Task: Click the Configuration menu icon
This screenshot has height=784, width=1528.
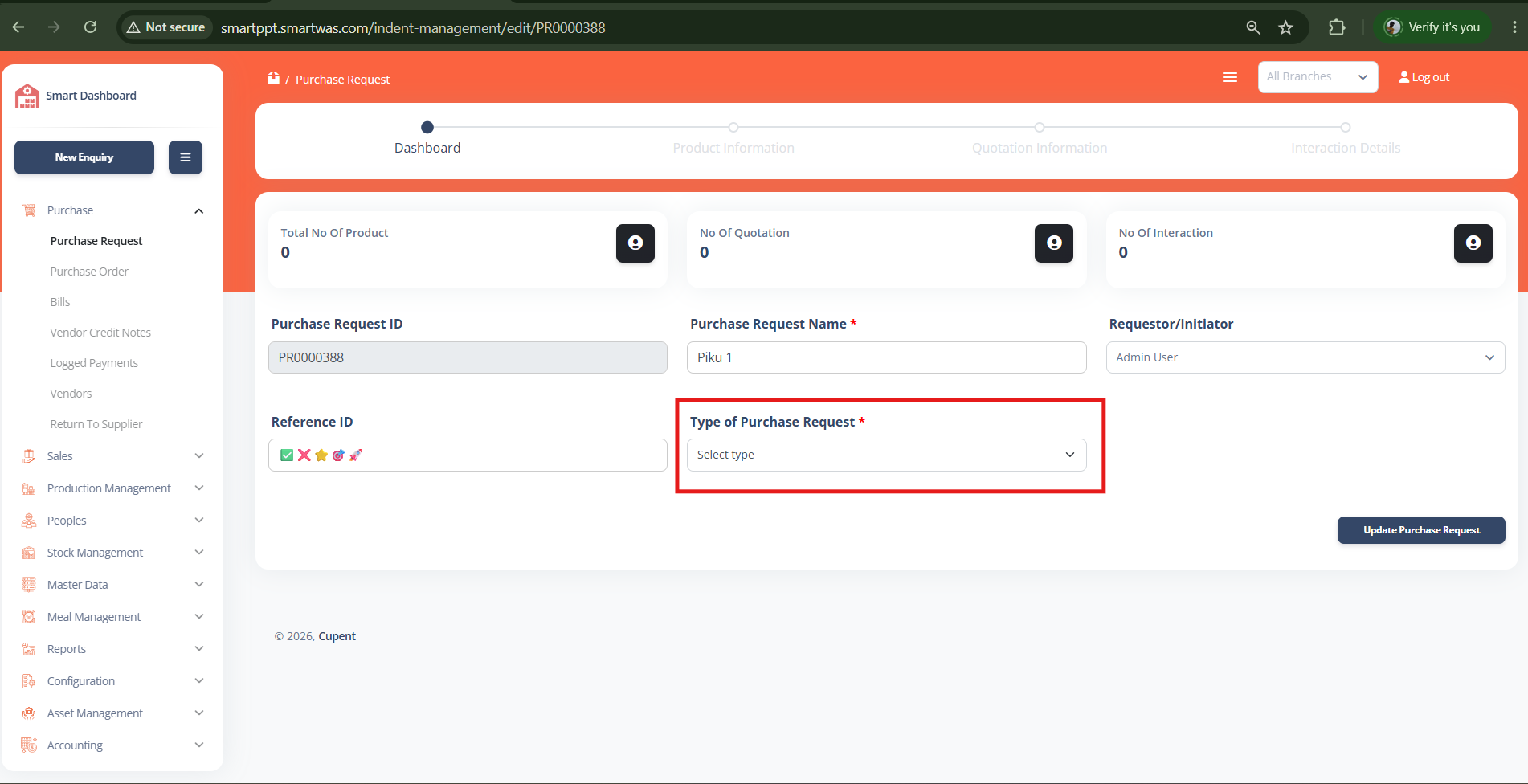Action: 29,681
